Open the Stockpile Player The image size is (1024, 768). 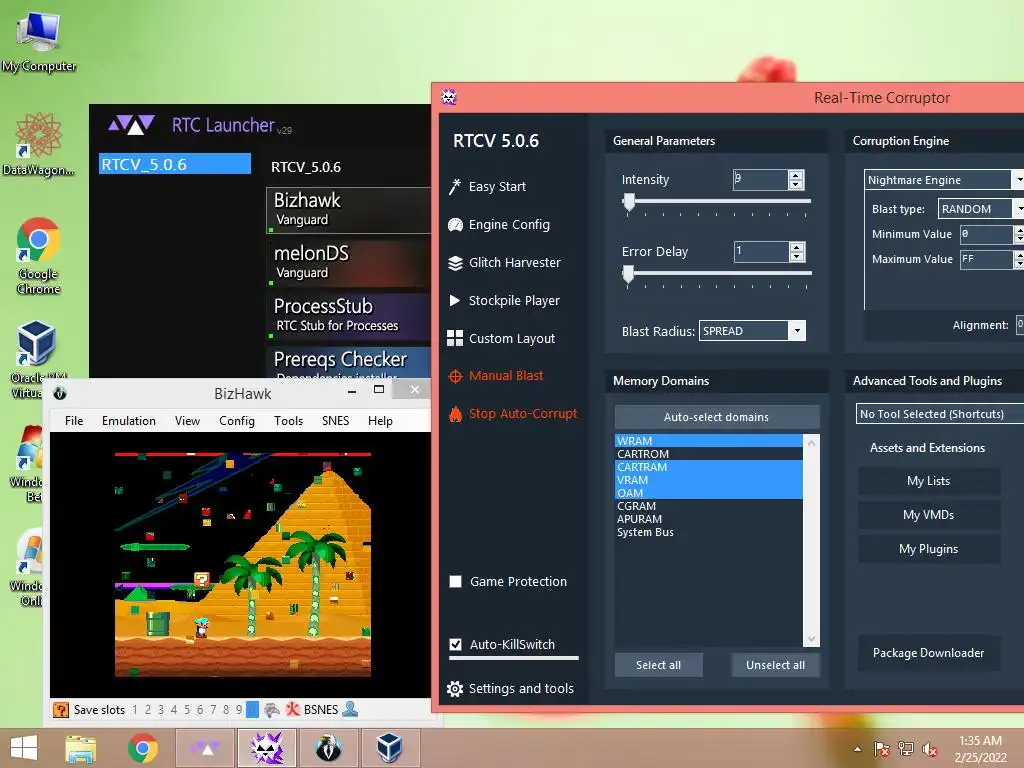(x=504, y=300)
